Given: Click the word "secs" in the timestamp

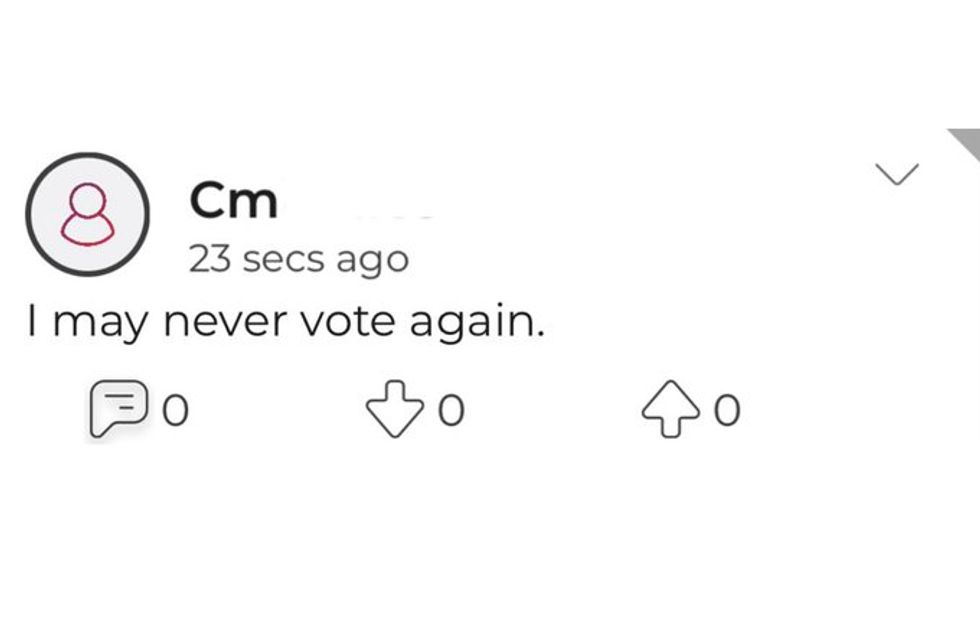Looking at the screenshot, I should 283,259.
